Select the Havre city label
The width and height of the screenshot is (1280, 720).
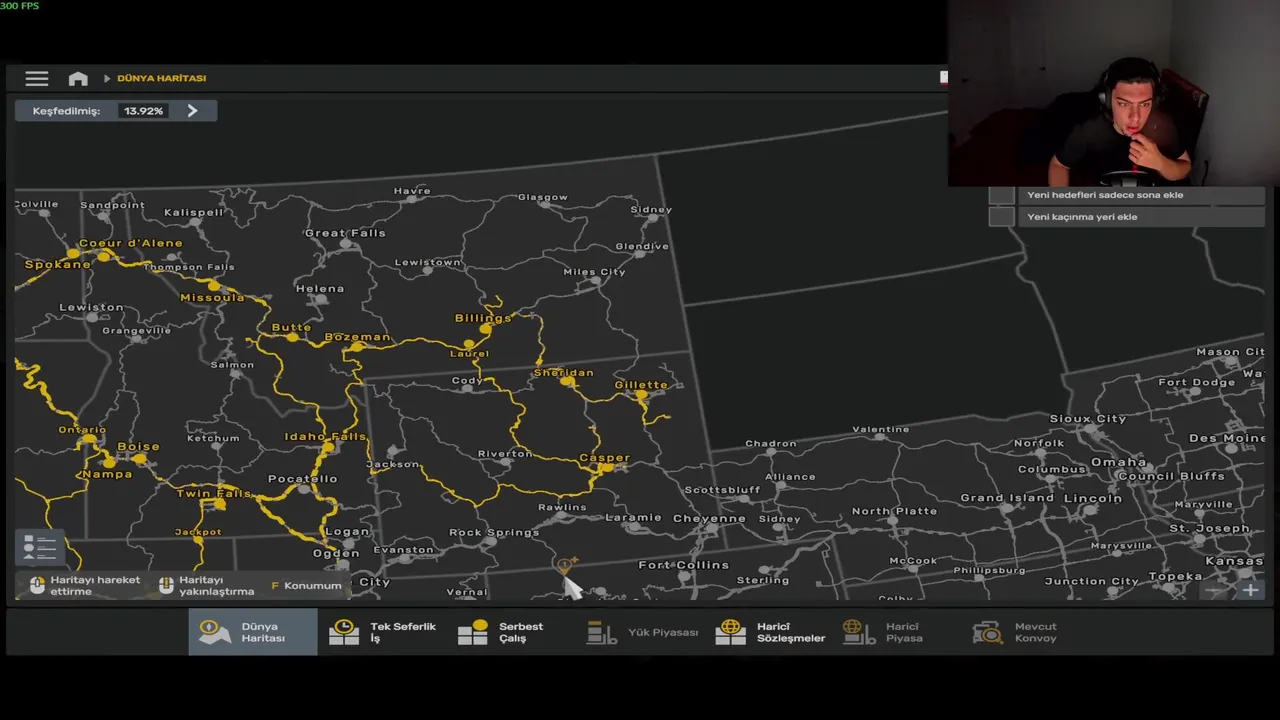tap(412, 191)
